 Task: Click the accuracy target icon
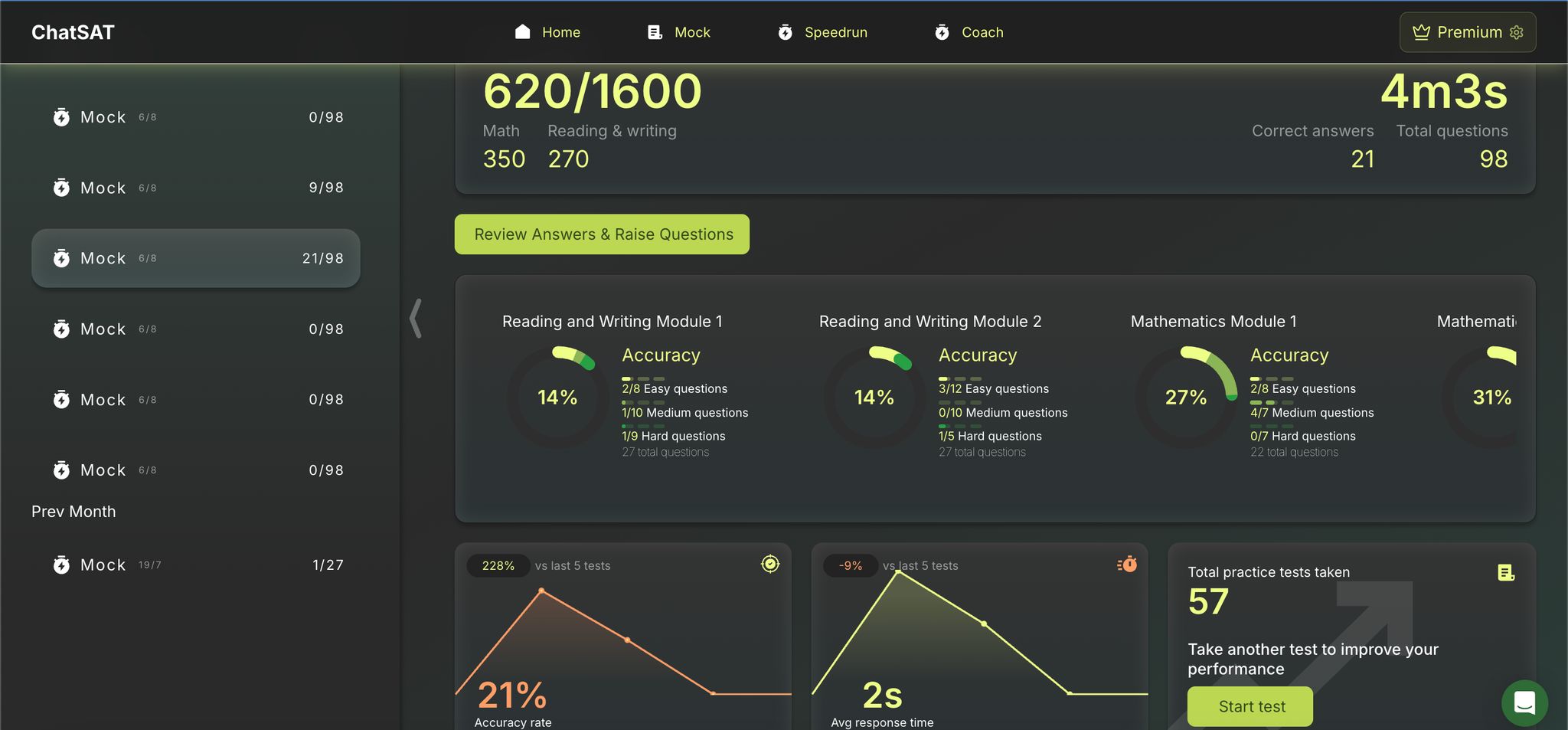point(770,565)
